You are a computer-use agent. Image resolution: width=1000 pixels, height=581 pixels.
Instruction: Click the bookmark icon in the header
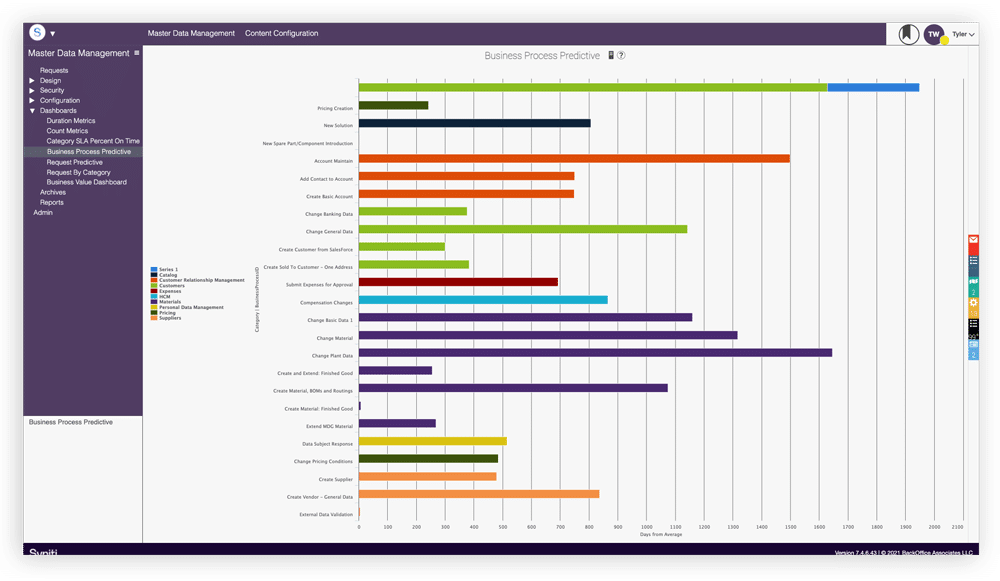909,34
